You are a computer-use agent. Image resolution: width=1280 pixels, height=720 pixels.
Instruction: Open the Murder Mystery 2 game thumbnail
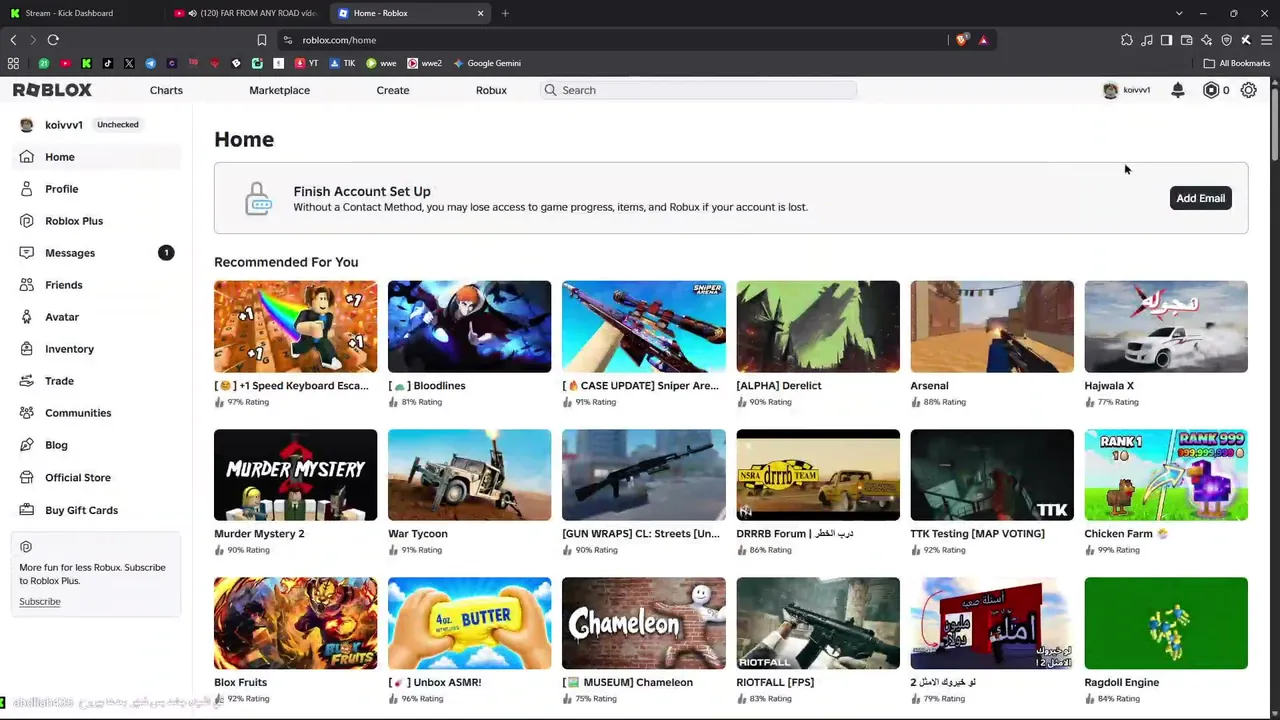click(295, 475)
